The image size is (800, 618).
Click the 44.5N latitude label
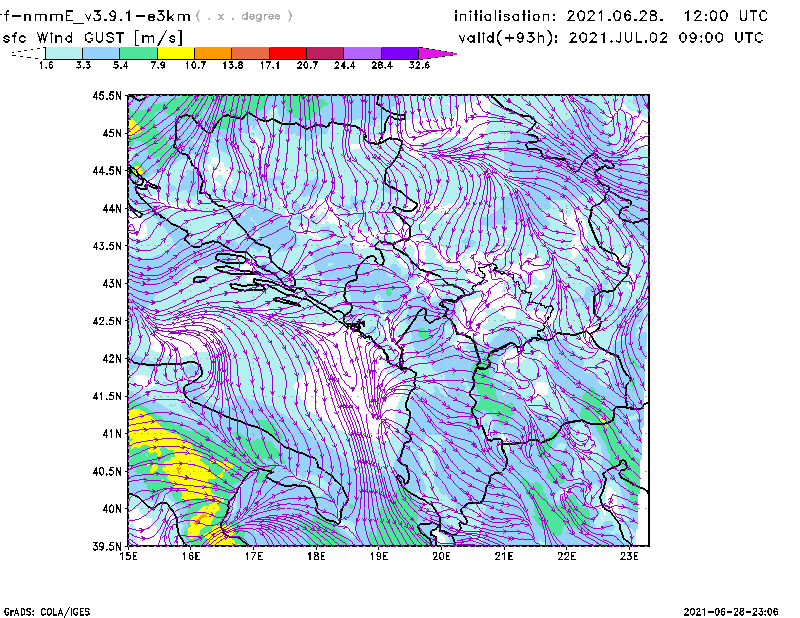(107, 170)
